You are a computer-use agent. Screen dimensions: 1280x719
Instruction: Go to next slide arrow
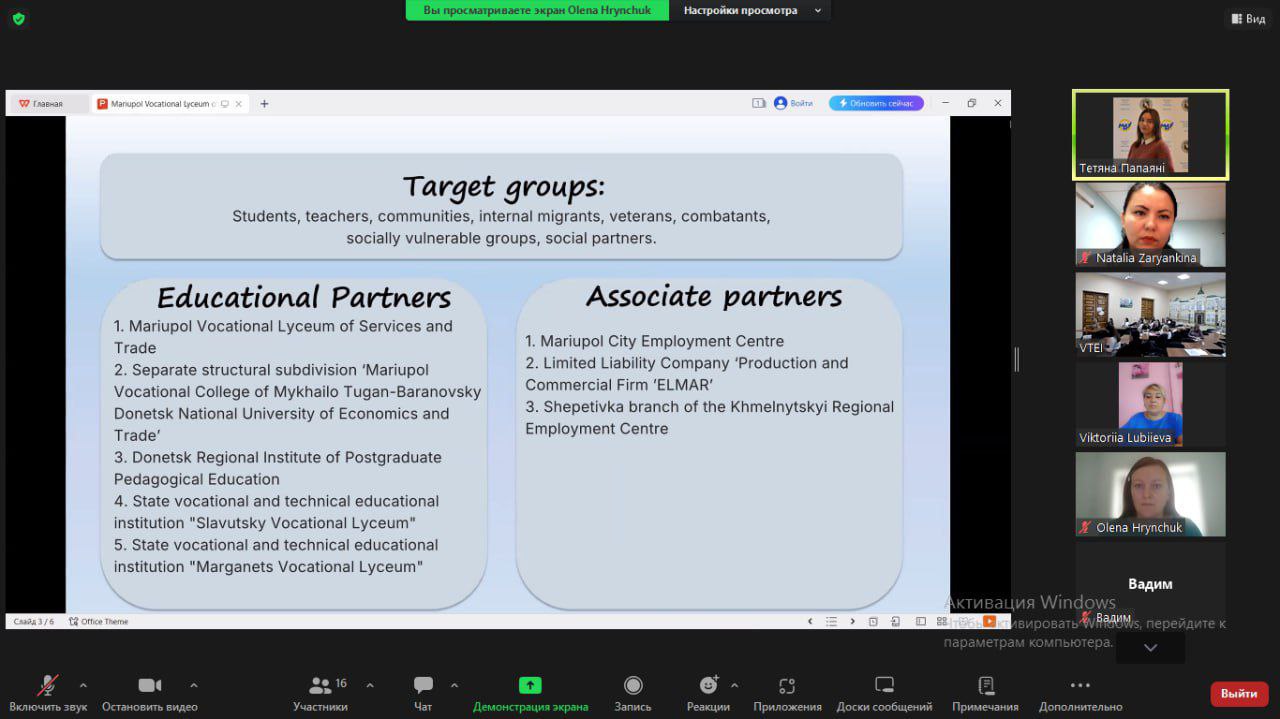[x=852, y=621]
